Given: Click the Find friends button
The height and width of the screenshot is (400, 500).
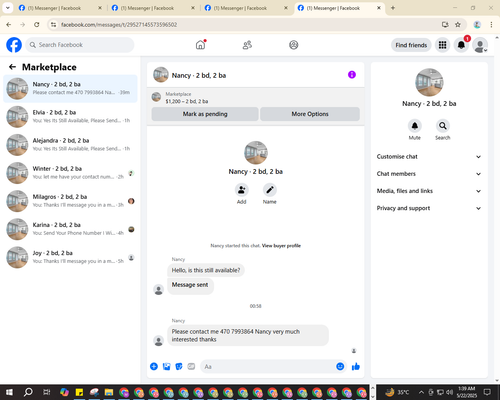Looking at the screenshot, I should 411,45.
